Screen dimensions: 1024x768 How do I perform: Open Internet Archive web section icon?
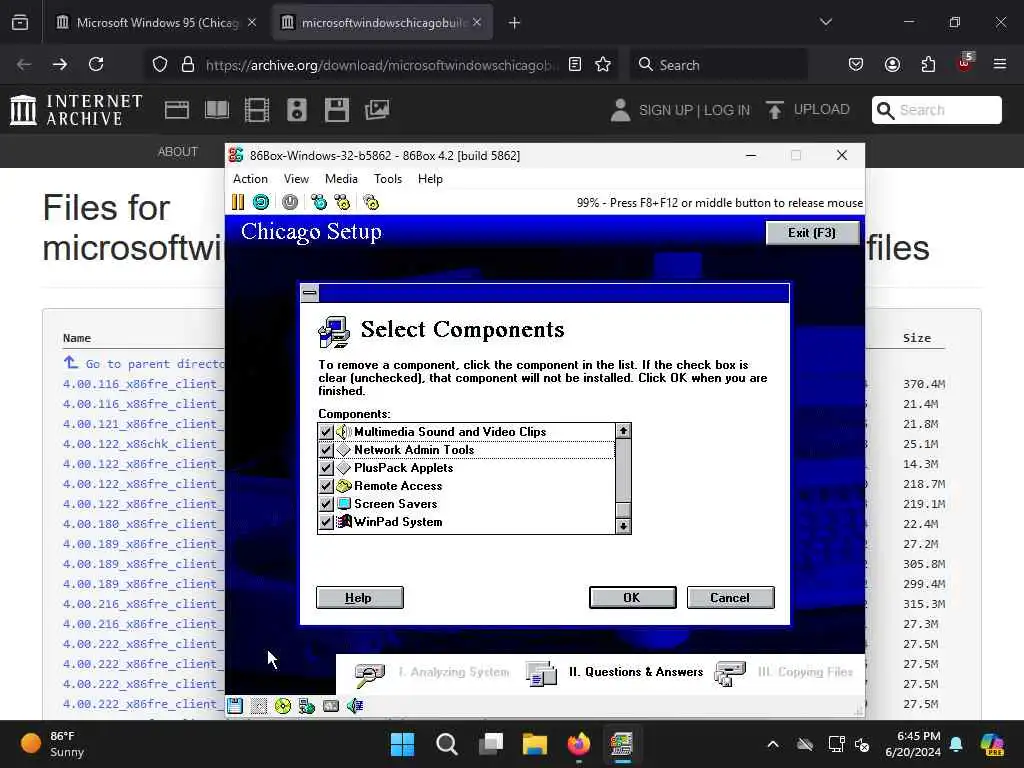176,110
